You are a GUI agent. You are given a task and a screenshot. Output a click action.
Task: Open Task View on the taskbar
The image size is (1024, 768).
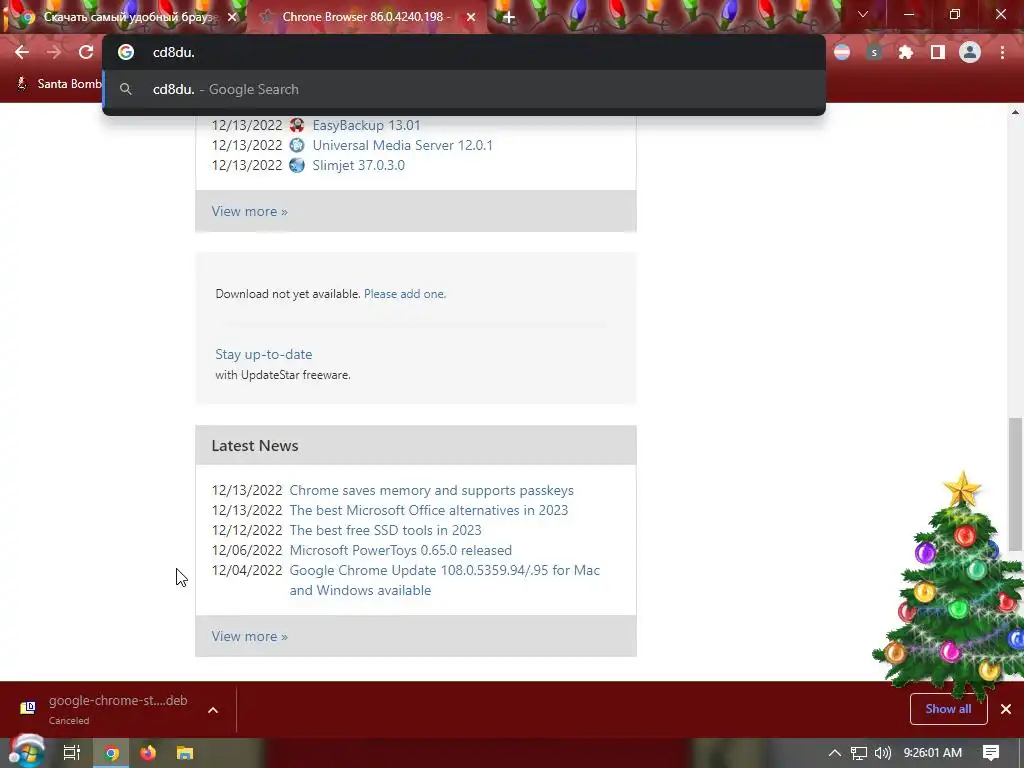[x=72, y=753]
